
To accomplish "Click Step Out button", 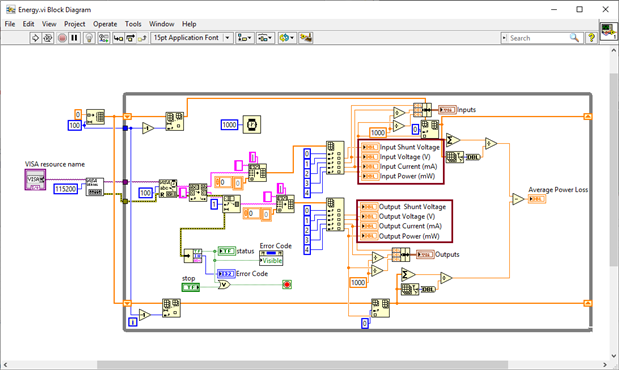I will coord(143,38).
